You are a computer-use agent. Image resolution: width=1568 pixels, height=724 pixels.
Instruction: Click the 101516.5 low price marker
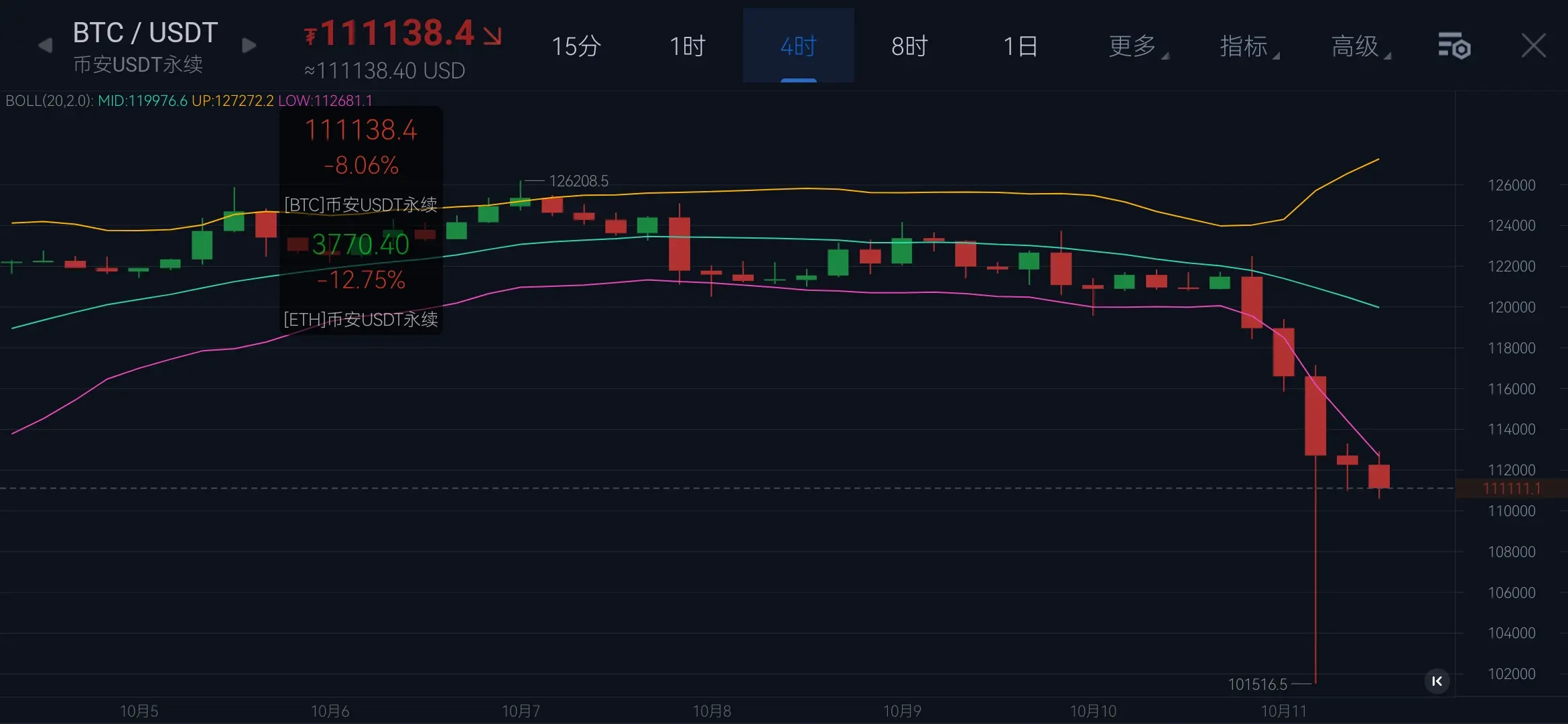coord(1257,684)
